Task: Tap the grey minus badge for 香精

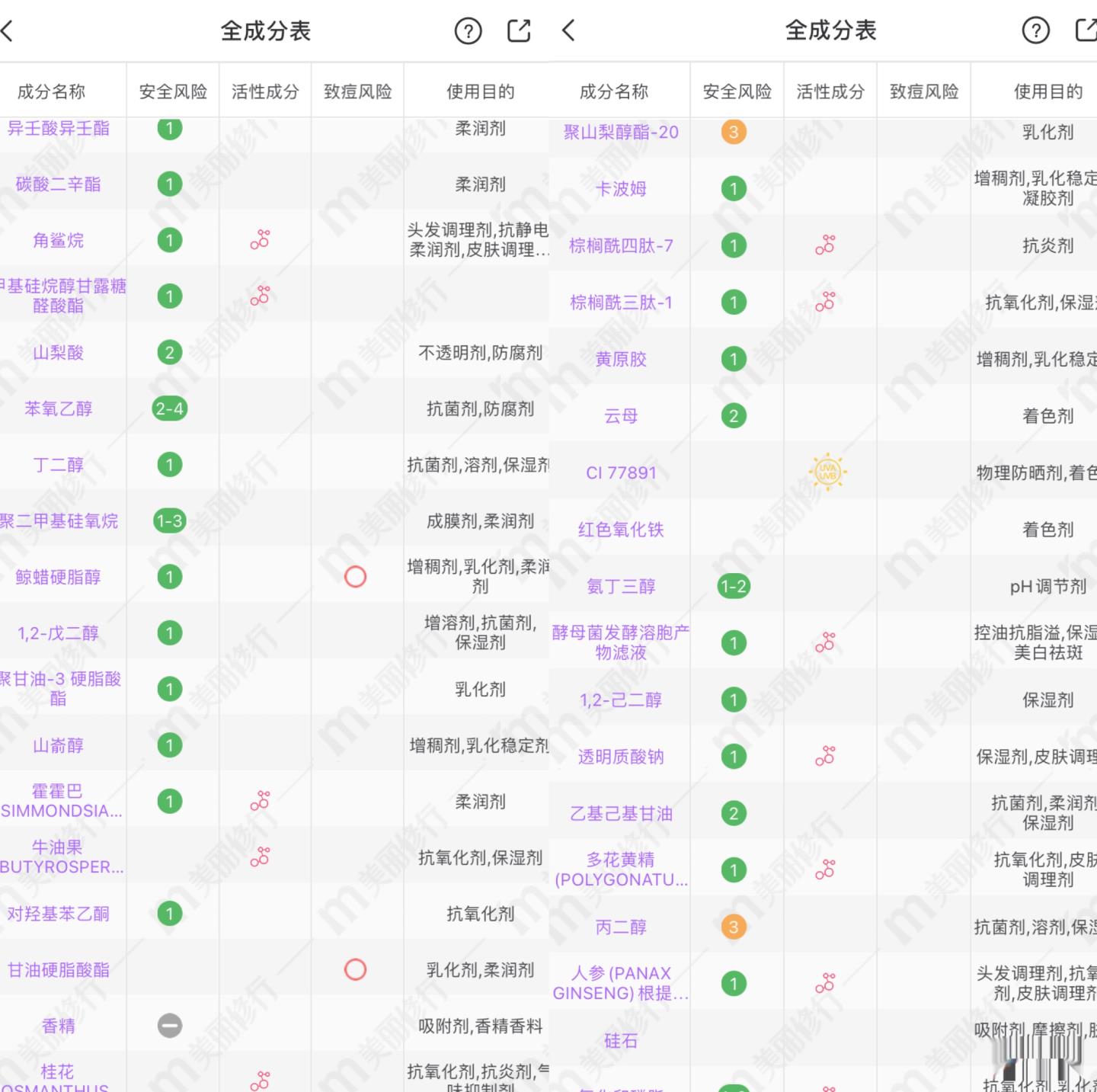Action: point(170,1026)
